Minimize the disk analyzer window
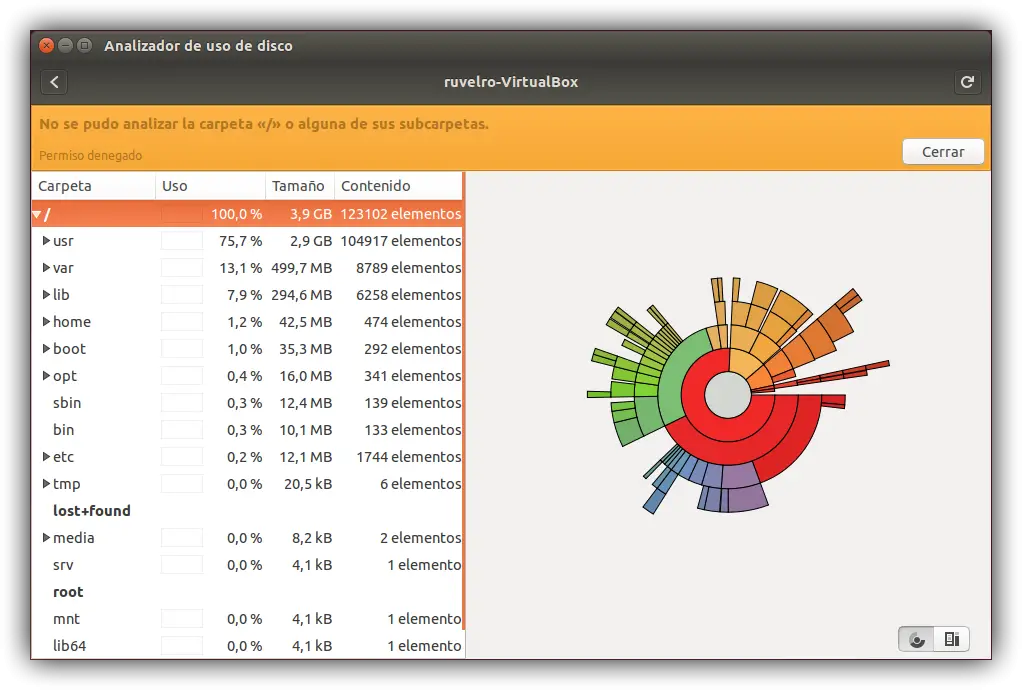This screenshot has width=1022, height=690. click(x=65, y=45)
